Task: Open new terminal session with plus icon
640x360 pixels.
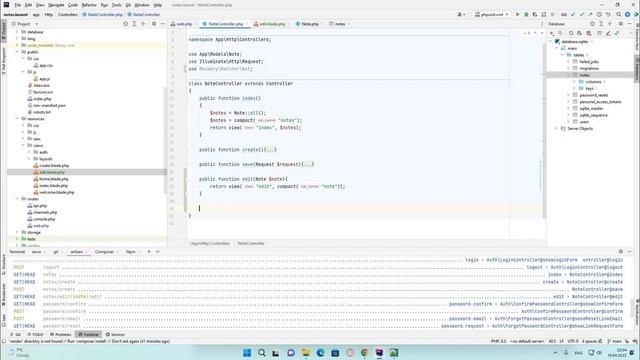Action: (149, 252)
